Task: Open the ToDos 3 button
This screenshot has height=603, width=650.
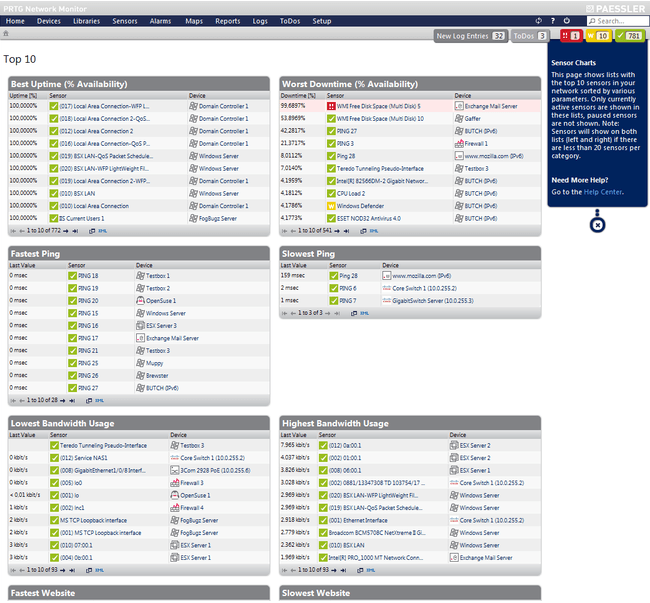Action: coord(530,36)
